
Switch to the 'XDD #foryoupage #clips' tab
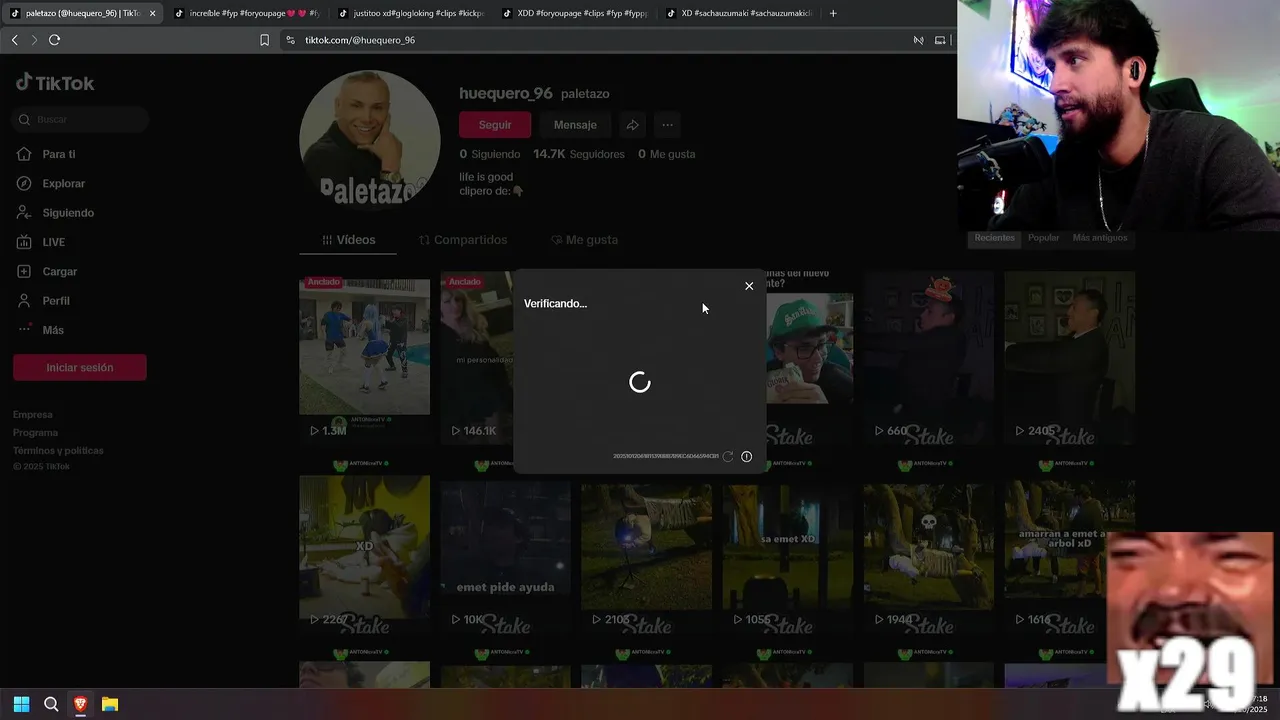point(574,13)
